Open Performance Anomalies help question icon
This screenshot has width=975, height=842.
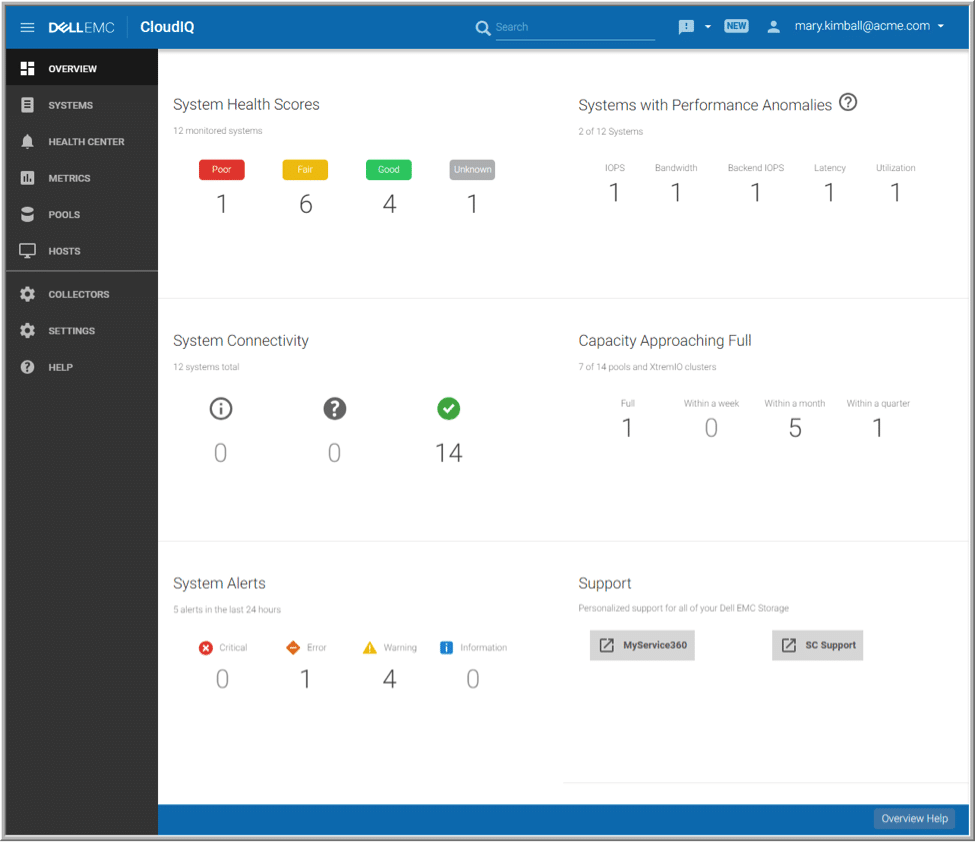[x=848, y=102]
